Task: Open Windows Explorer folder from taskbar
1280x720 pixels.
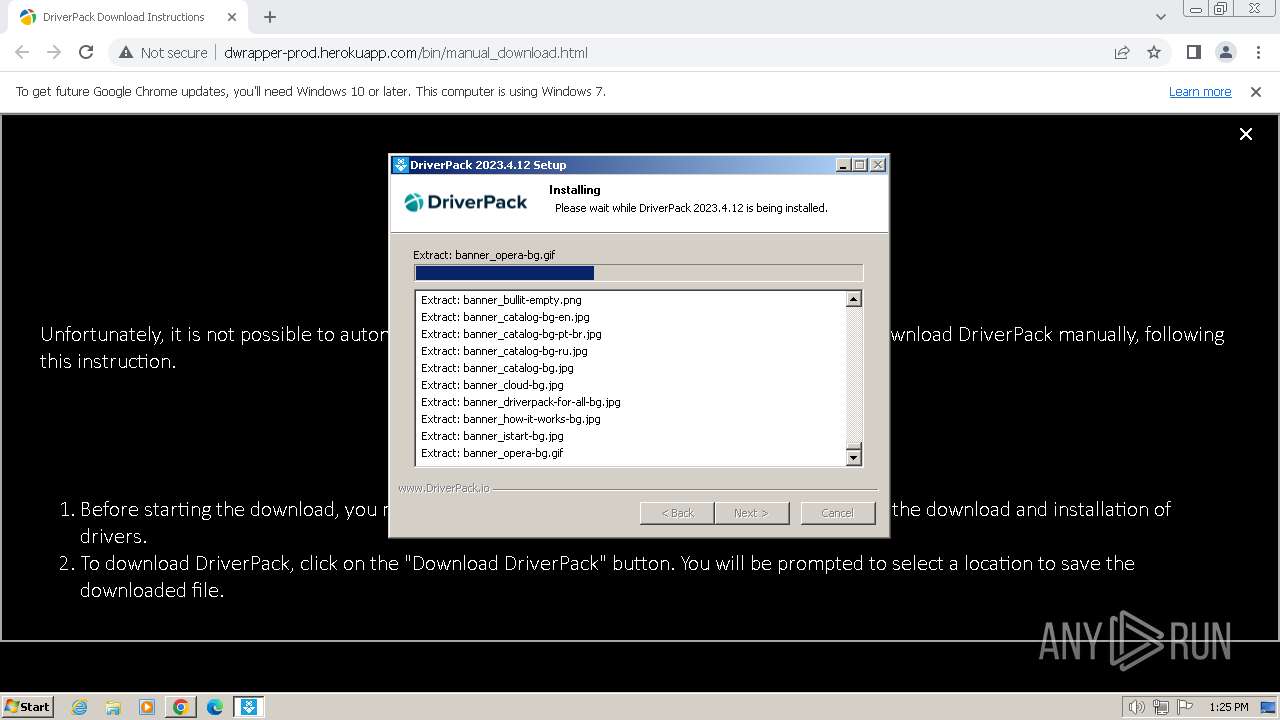Action: pyautogui.click(x=113, y=707)
